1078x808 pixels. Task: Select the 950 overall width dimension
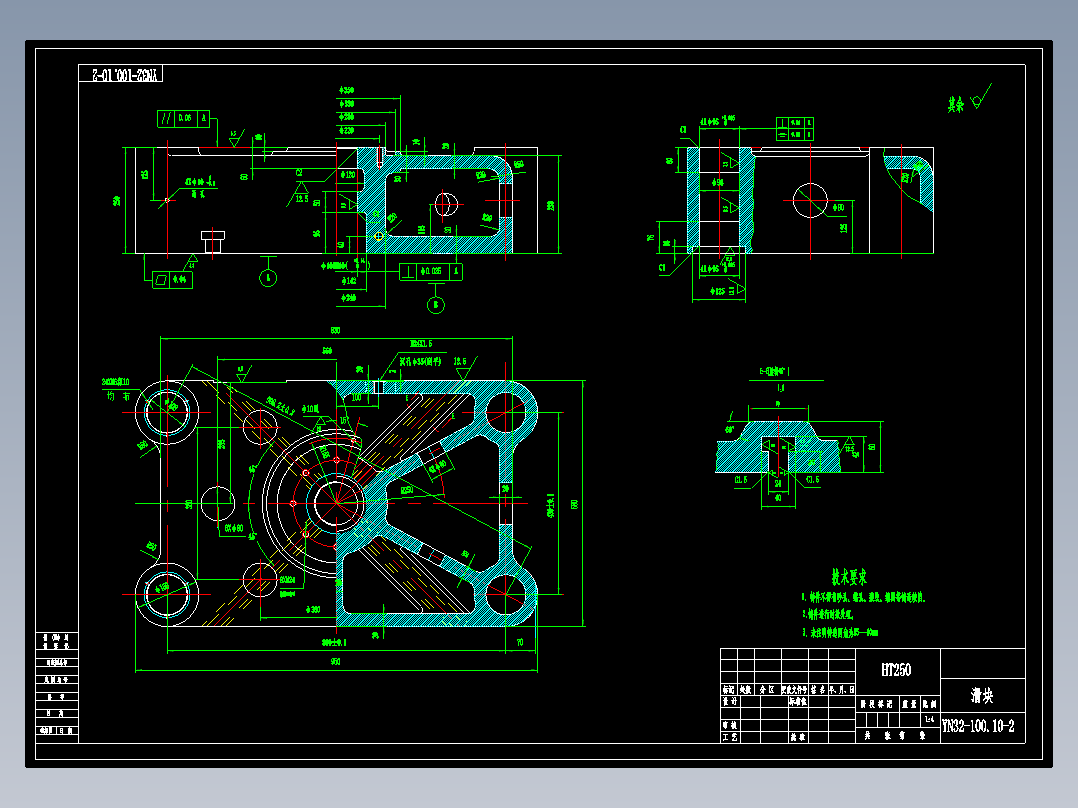(336, 662)
